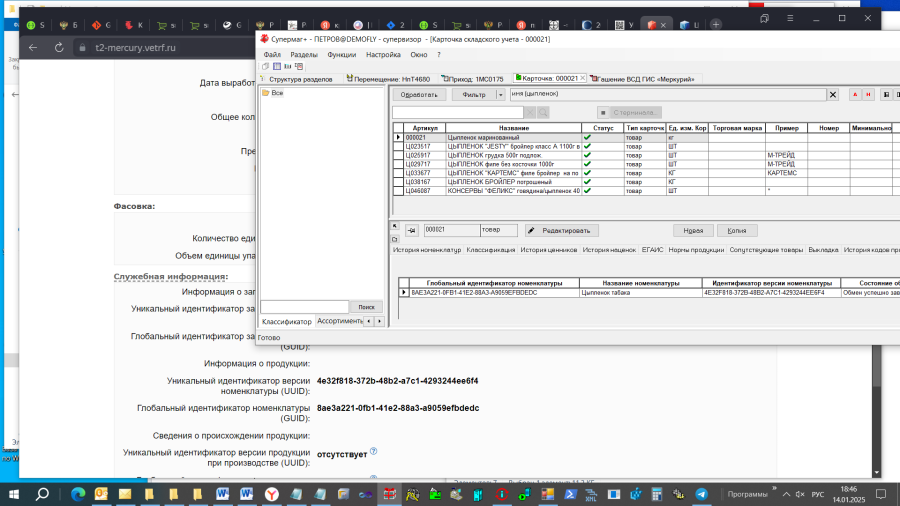This screenshot has height=506, width=900.
Task: Open a new browser tab with the plus icon
Action: tap(716, 25)
